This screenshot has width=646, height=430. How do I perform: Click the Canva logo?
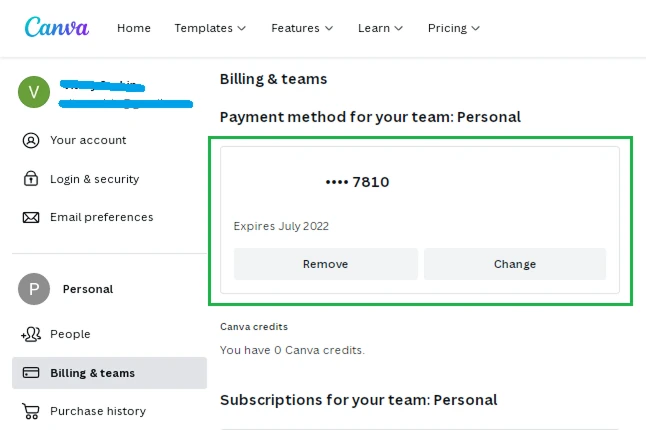point(56,27)
